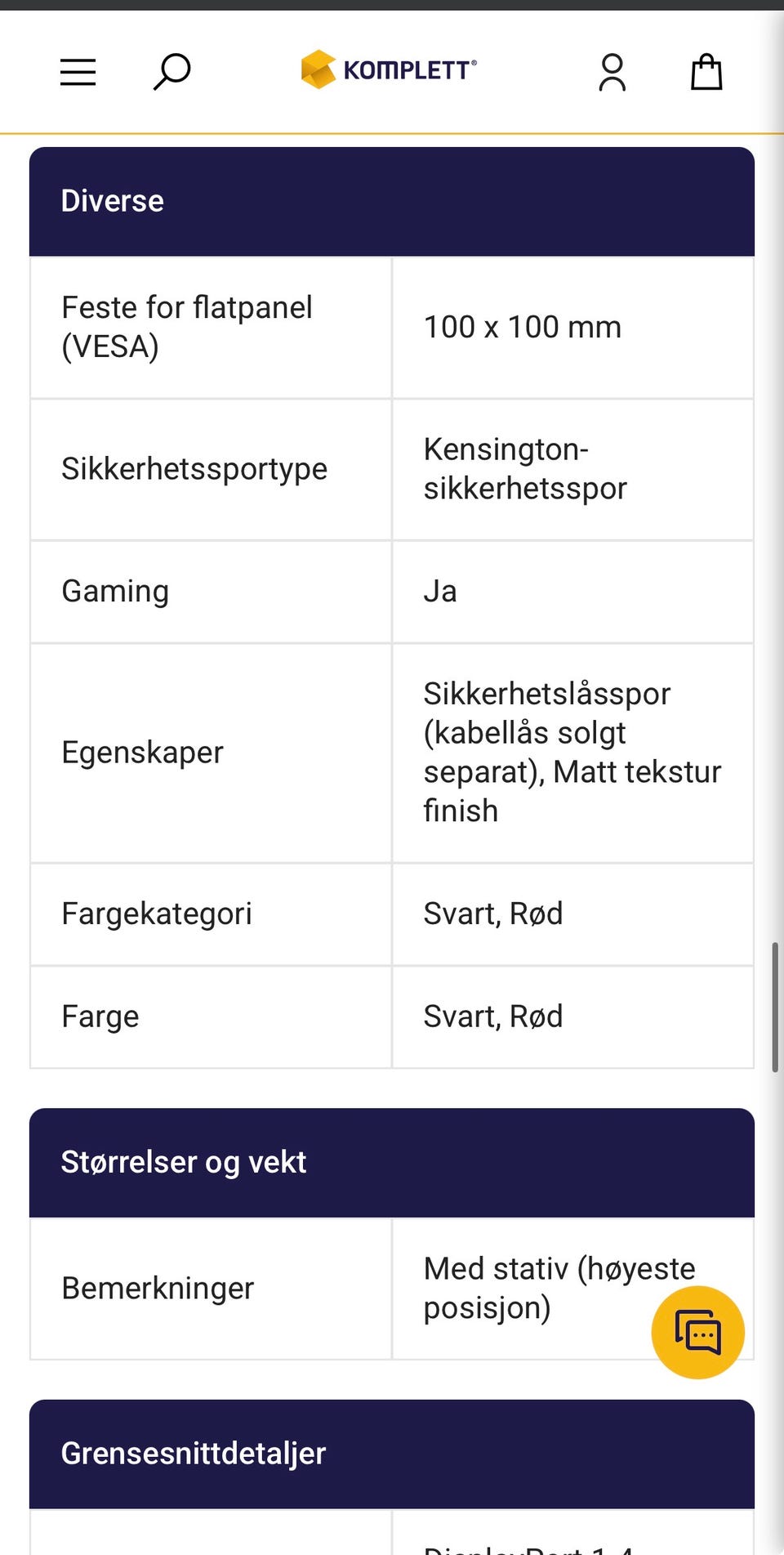Select the Gaming row label

tap(115, 592)
